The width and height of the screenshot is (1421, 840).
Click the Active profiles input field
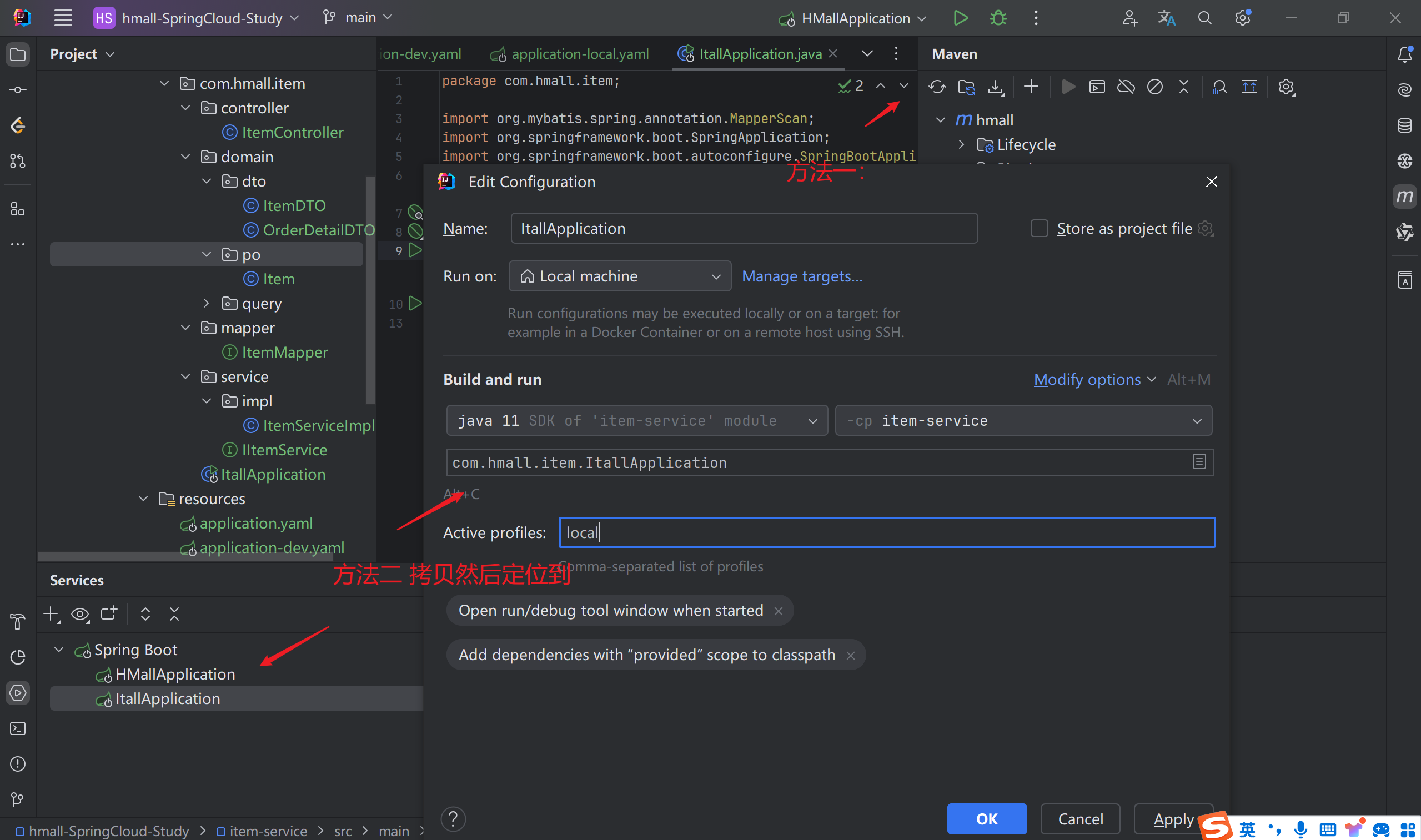pyautogui.click(x=886, y=532)
